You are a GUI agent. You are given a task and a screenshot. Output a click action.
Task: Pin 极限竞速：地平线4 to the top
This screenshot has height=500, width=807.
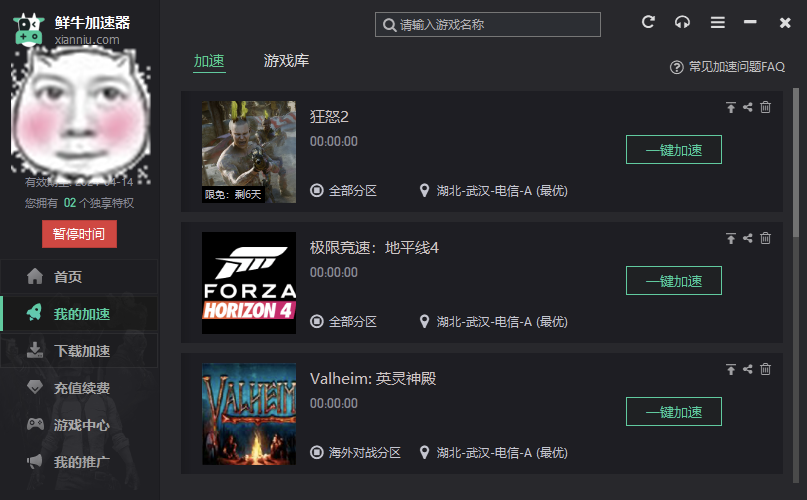731,238
